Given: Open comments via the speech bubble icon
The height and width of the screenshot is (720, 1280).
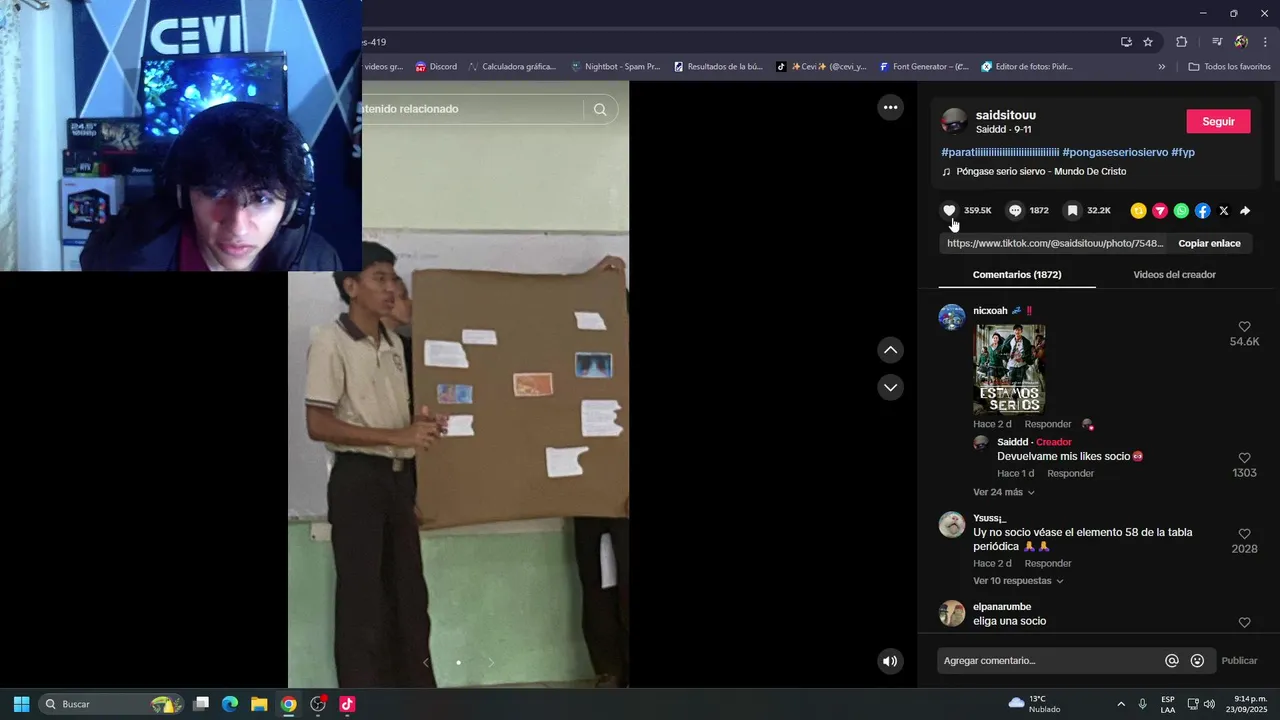Looking at the screenshot, I should click(1015, 210).
